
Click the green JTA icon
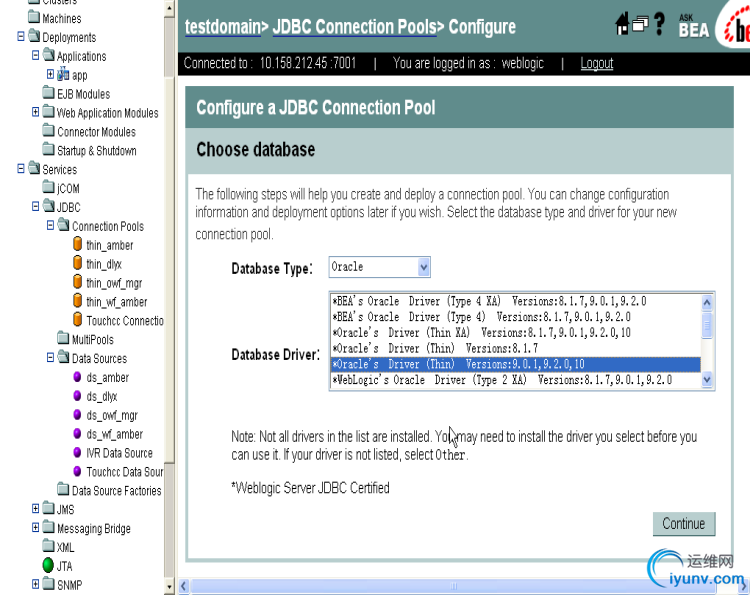(x=48, y=565)
